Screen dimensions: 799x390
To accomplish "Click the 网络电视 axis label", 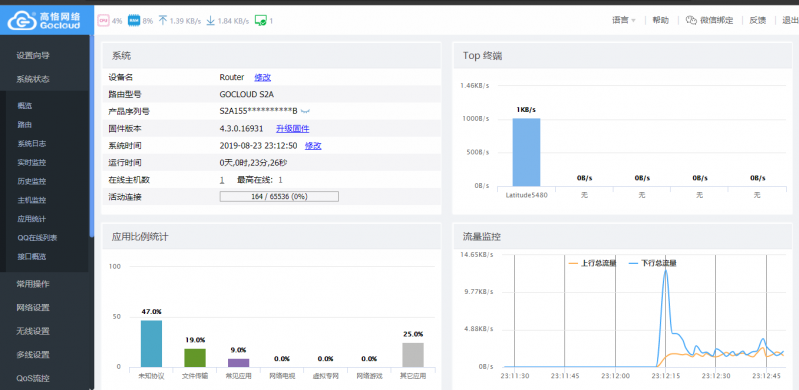I will 282,376.
